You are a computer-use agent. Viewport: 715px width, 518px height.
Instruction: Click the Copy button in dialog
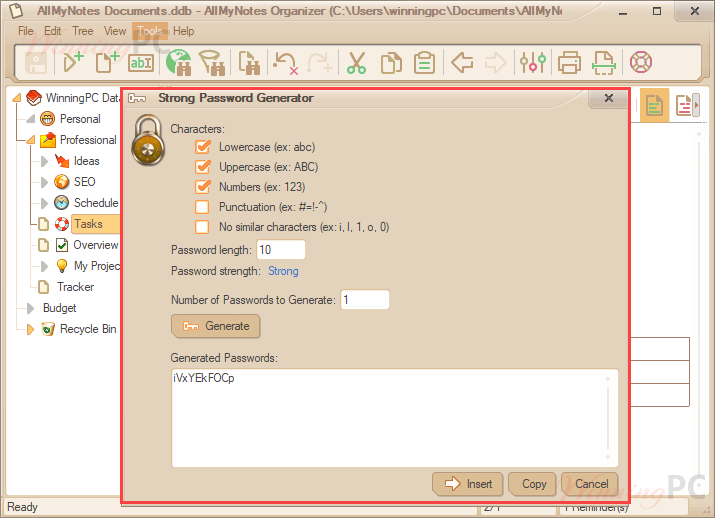click(x=532, y=484)
